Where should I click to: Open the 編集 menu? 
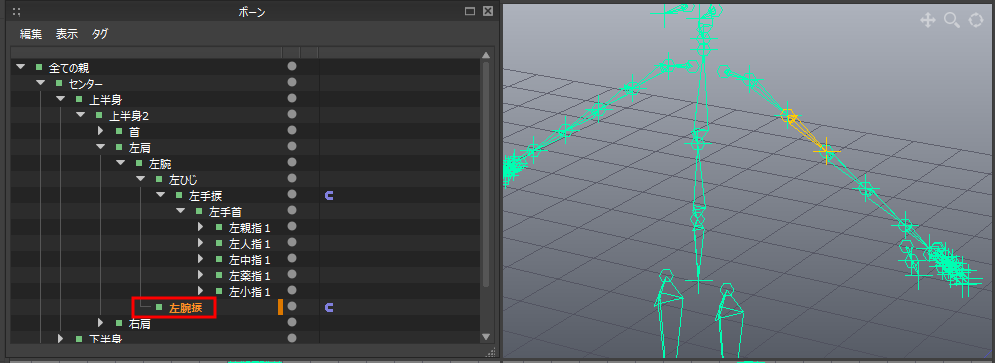tap(31, 34)
